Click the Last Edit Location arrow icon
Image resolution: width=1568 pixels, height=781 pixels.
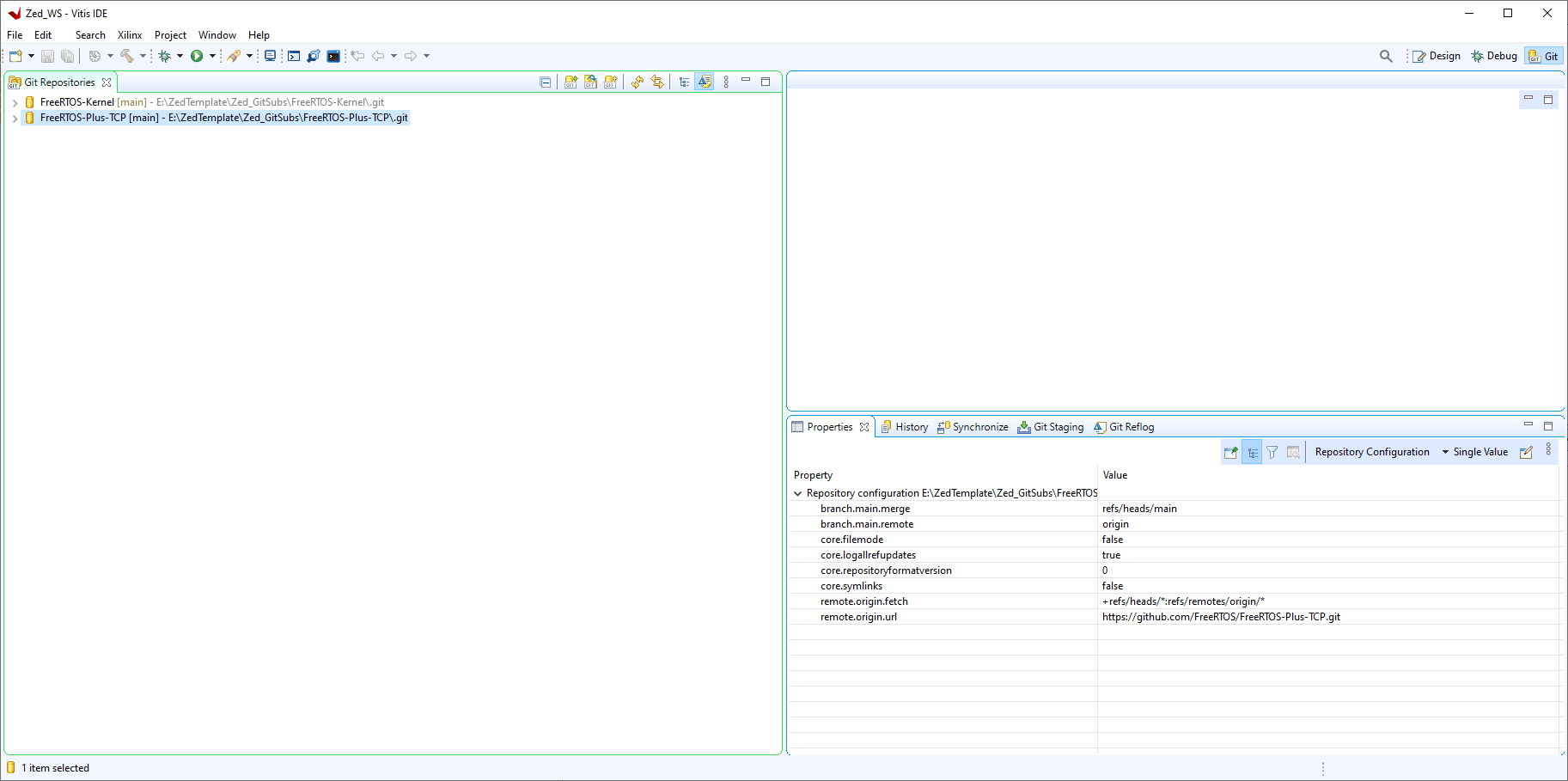(357, 56)
